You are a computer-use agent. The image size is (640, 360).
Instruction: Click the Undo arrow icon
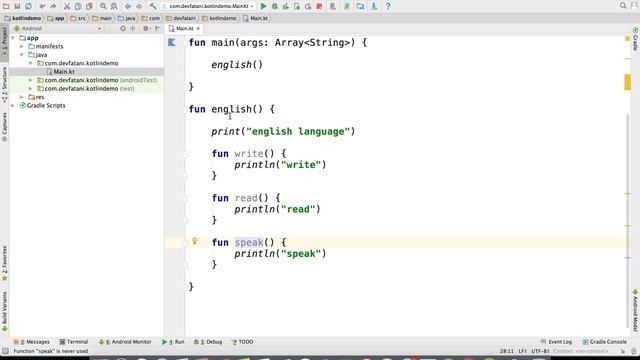(x=42, y=6)
